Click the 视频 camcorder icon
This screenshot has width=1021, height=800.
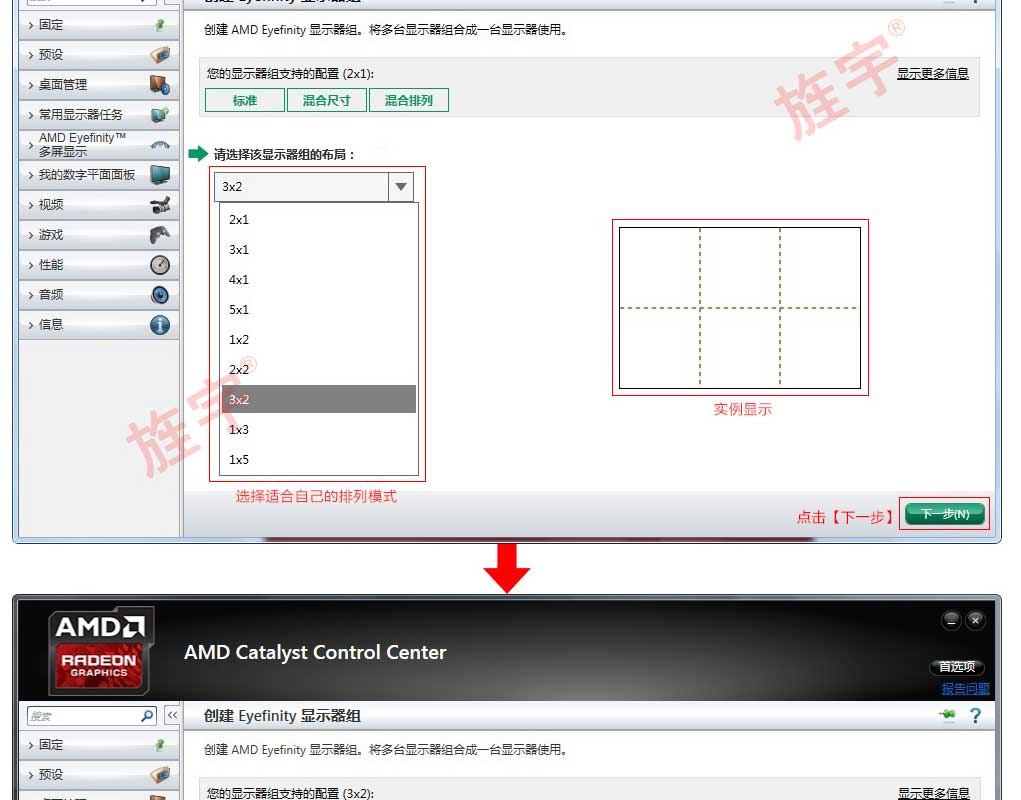pyautogui.click(x=159, y=205)
